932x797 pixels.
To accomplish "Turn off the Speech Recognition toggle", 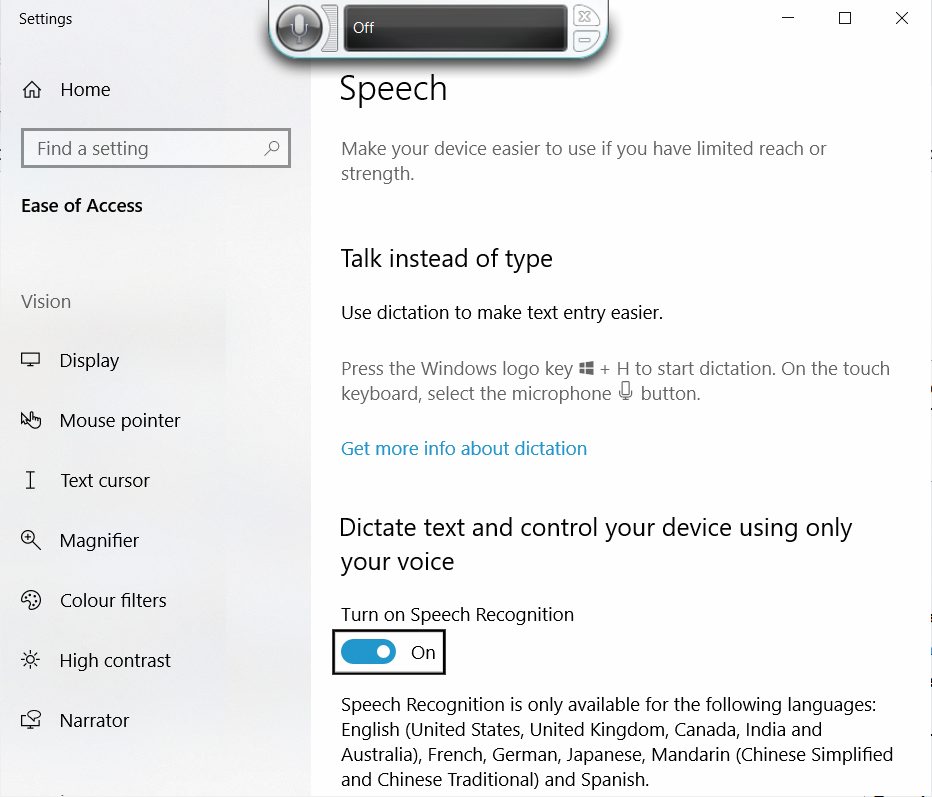I will pos(369,652).
